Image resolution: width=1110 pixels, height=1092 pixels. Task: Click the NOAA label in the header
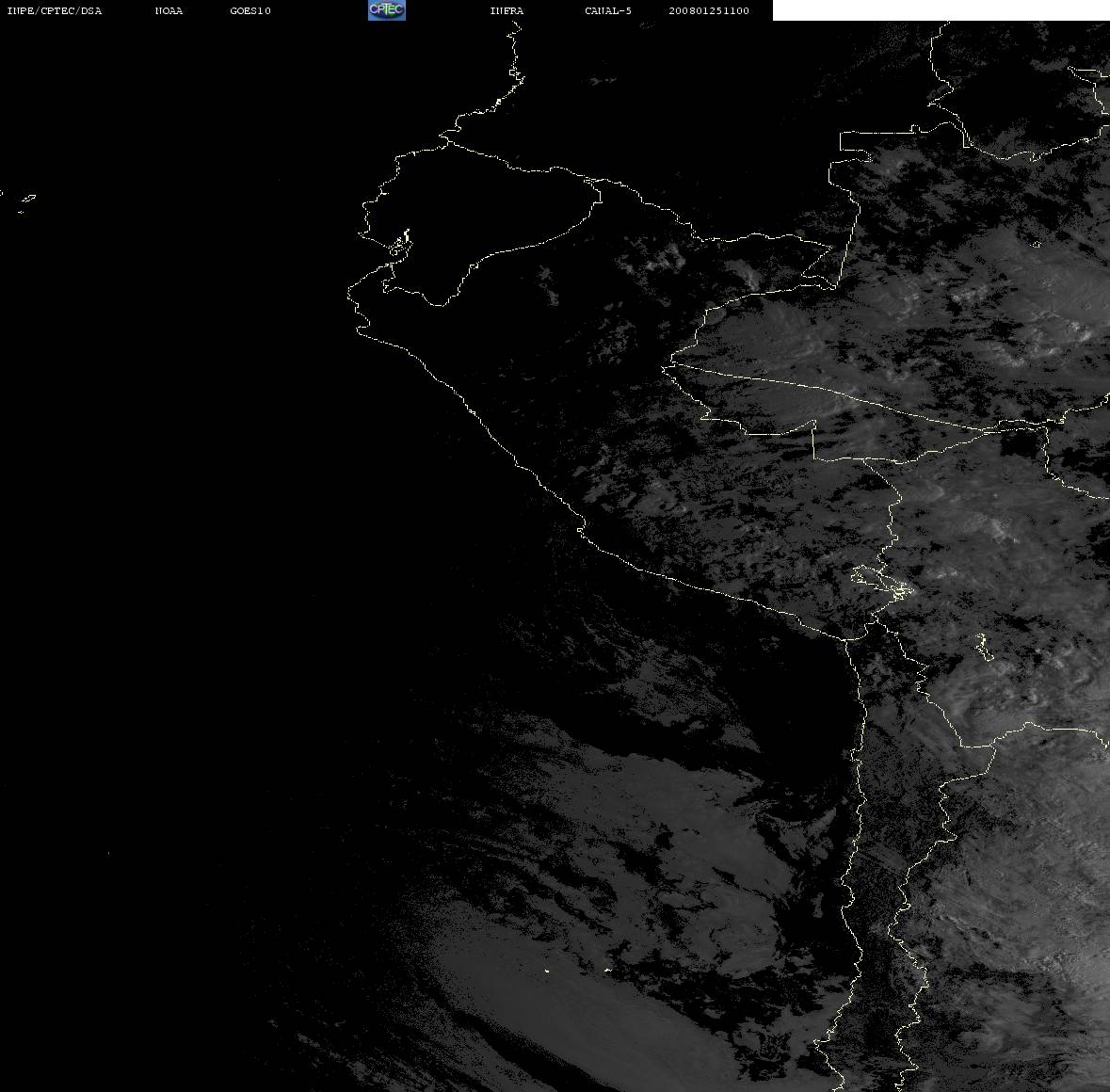pyautogui.click(x=169, y=10)
